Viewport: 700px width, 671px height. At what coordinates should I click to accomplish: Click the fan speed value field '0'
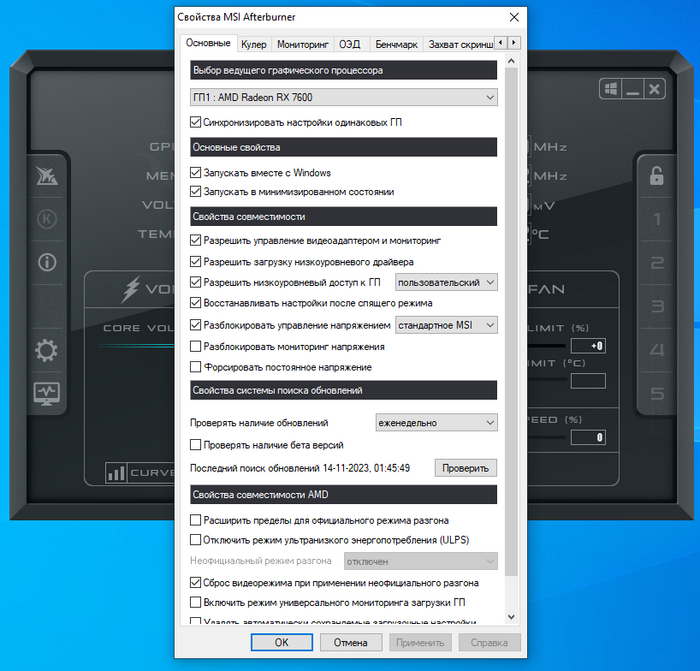pos(588,437)
